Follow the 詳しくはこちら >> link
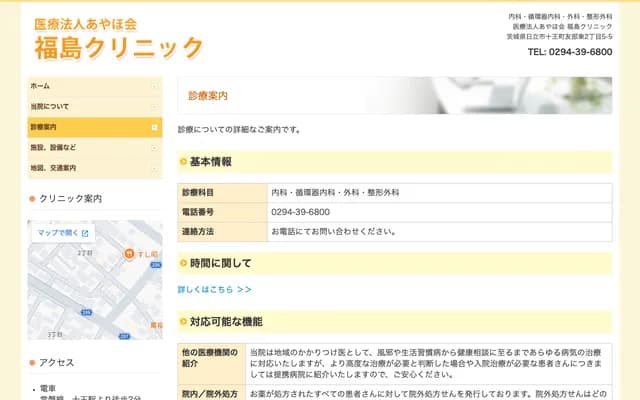Viewport: 640px width, 400px height. [x=214, y=290]
